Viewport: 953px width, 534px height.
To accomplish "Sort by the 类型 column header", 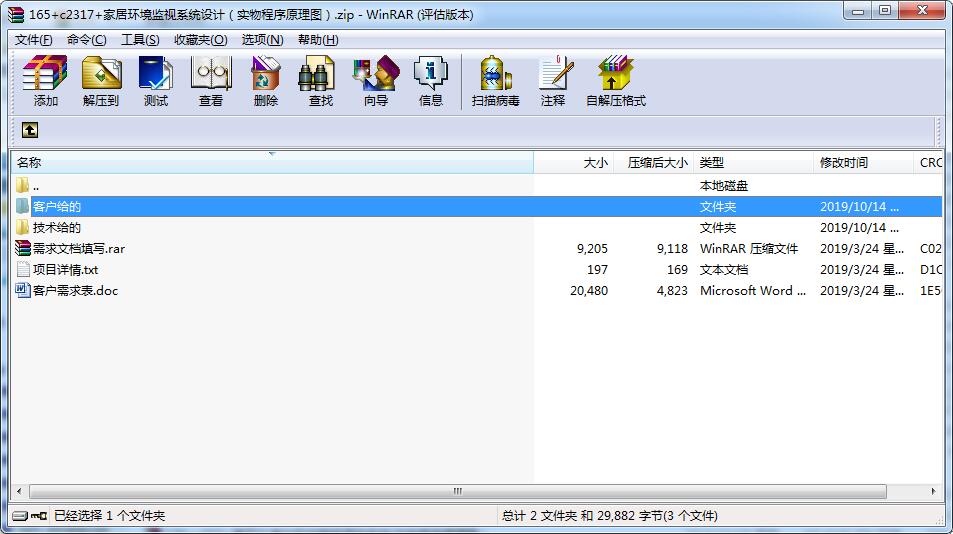I will 753,163.
